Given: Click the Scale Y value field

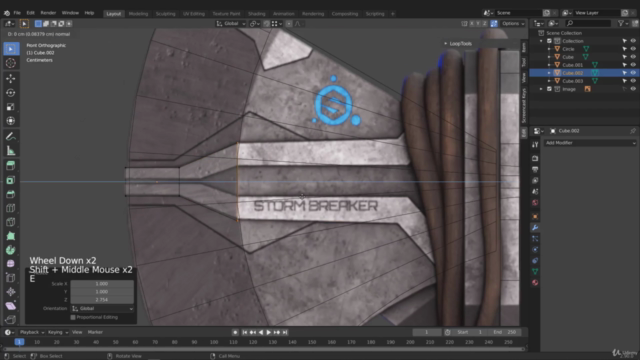Looking at the screenshot, I should point(102,291).
